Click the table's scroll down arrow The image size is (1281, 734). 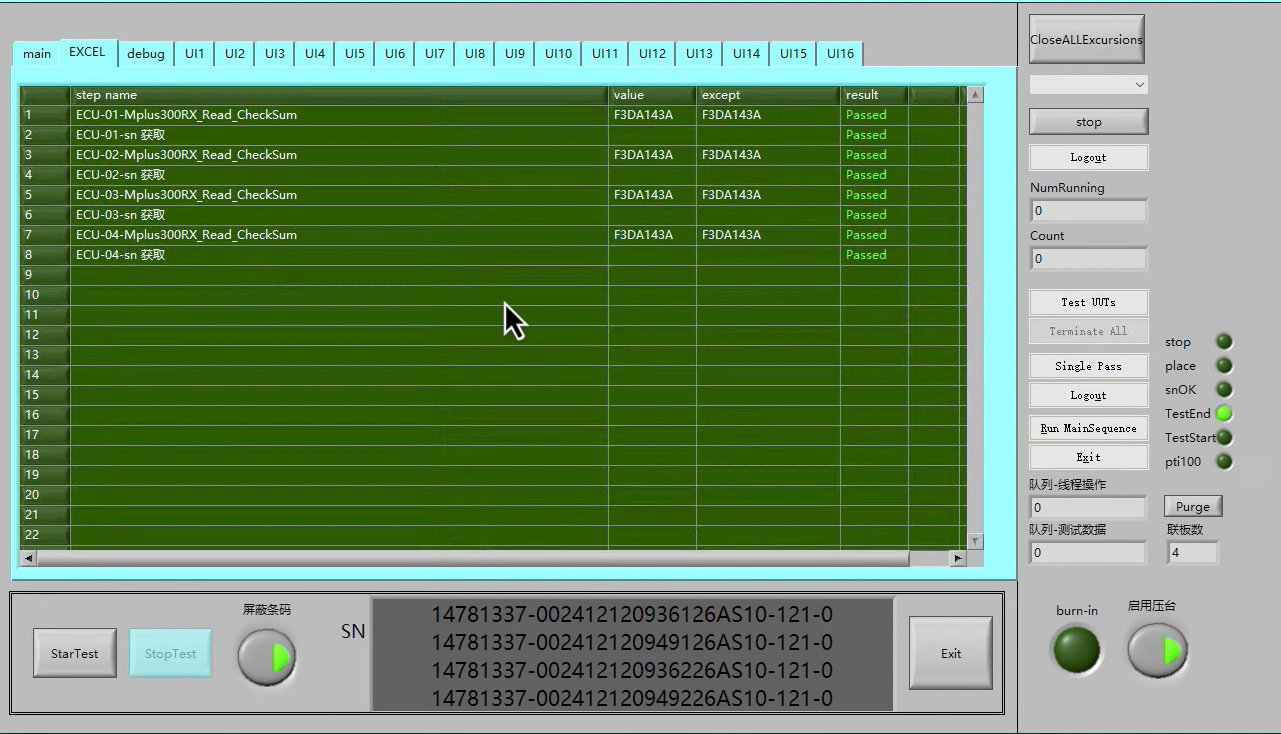click(975, 541)
